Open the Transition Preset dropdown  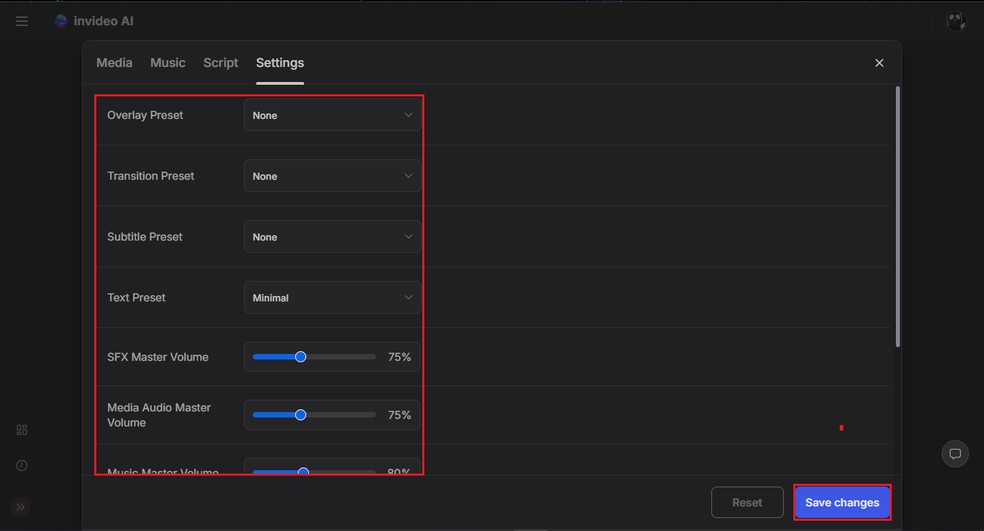tap(332, 176)
